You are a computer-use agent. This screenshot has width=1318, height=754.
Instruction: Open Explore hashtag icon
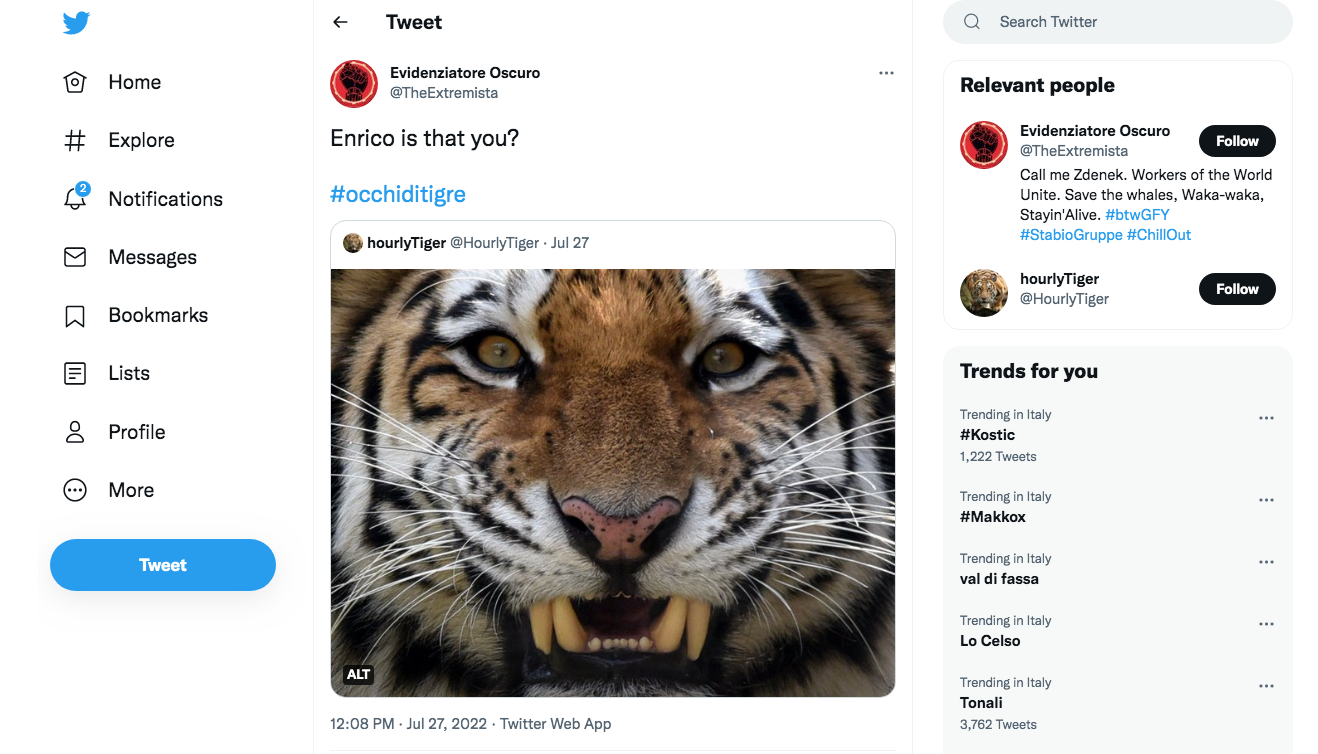pyautogui.click(x=75, y=141)
